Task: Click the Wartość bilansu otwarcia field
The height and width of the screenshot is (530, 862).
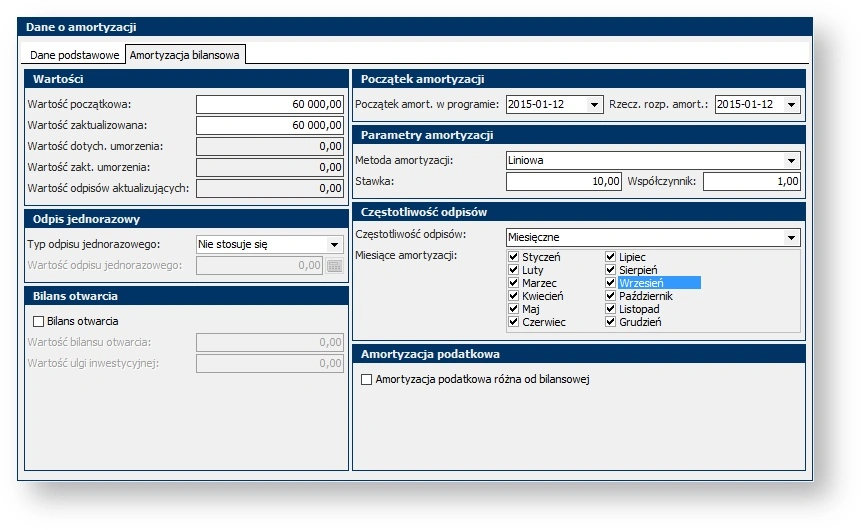Action: coord(270,342)
